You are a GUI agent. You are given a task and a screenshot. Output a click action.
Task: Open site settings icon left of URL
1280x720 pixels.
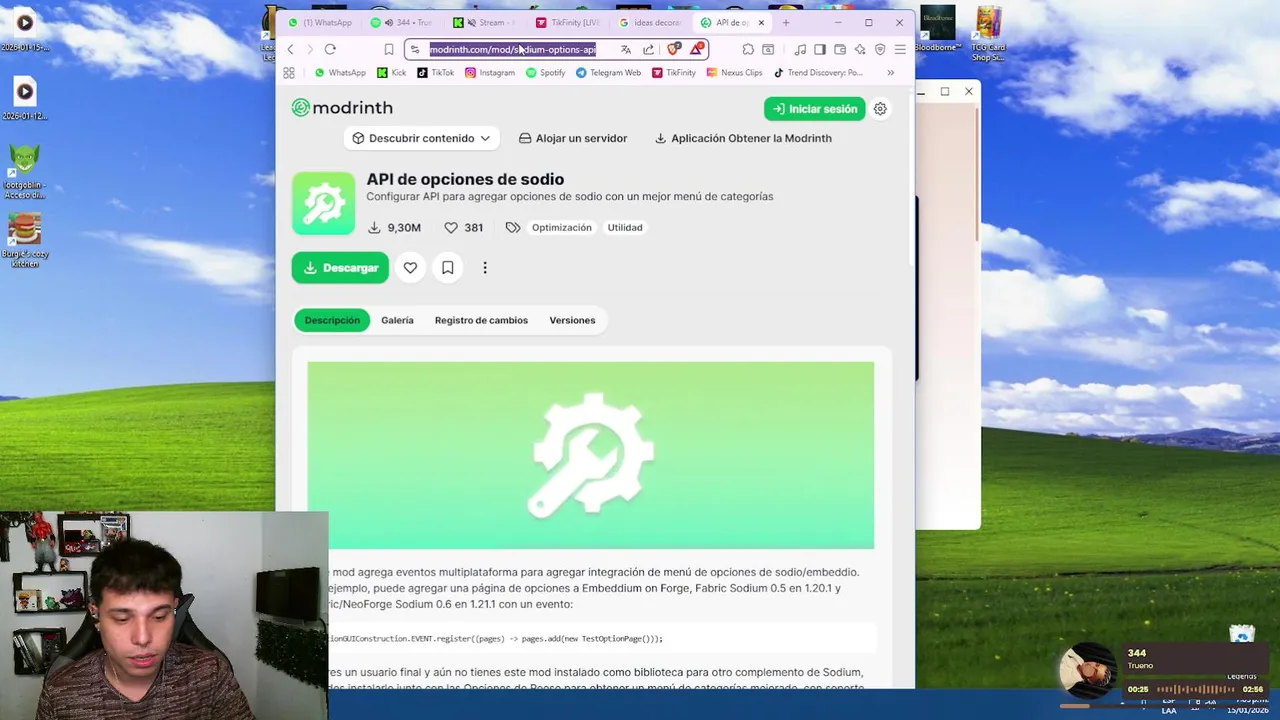point(415,49)
